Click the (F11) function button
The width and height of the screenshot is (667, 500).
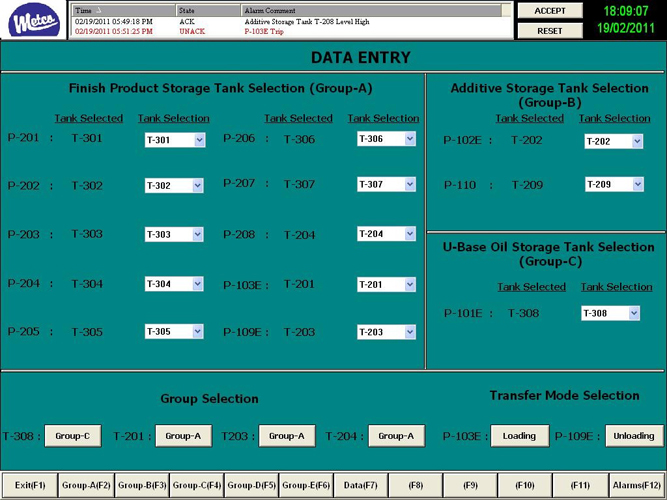pyautogui.click(x=580, y=486)
